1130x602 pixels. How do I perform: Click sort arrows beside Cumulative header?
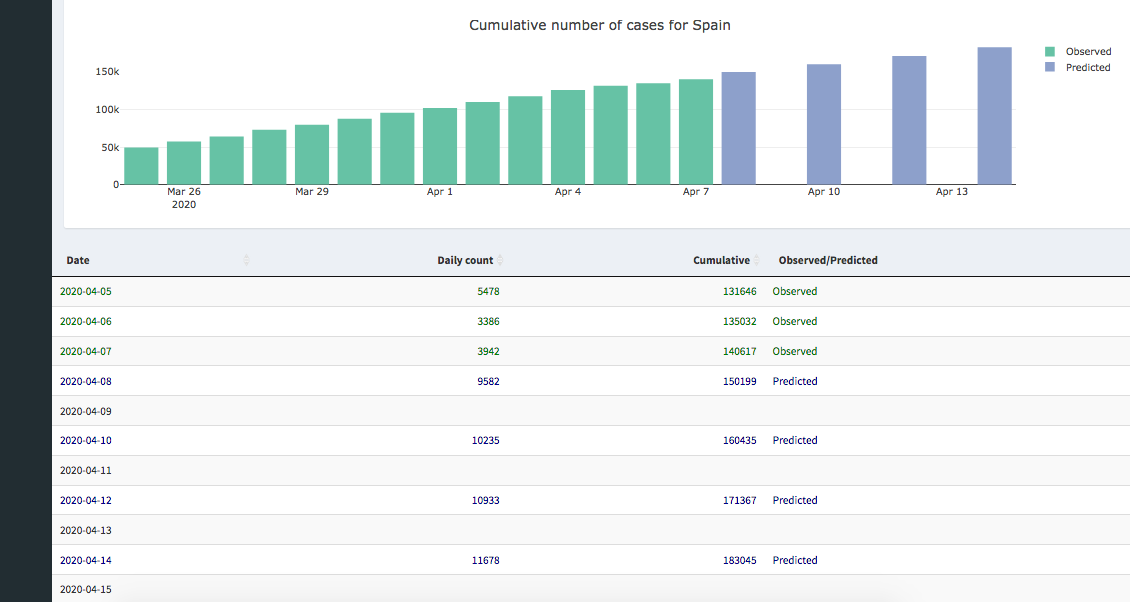(756, 260)
